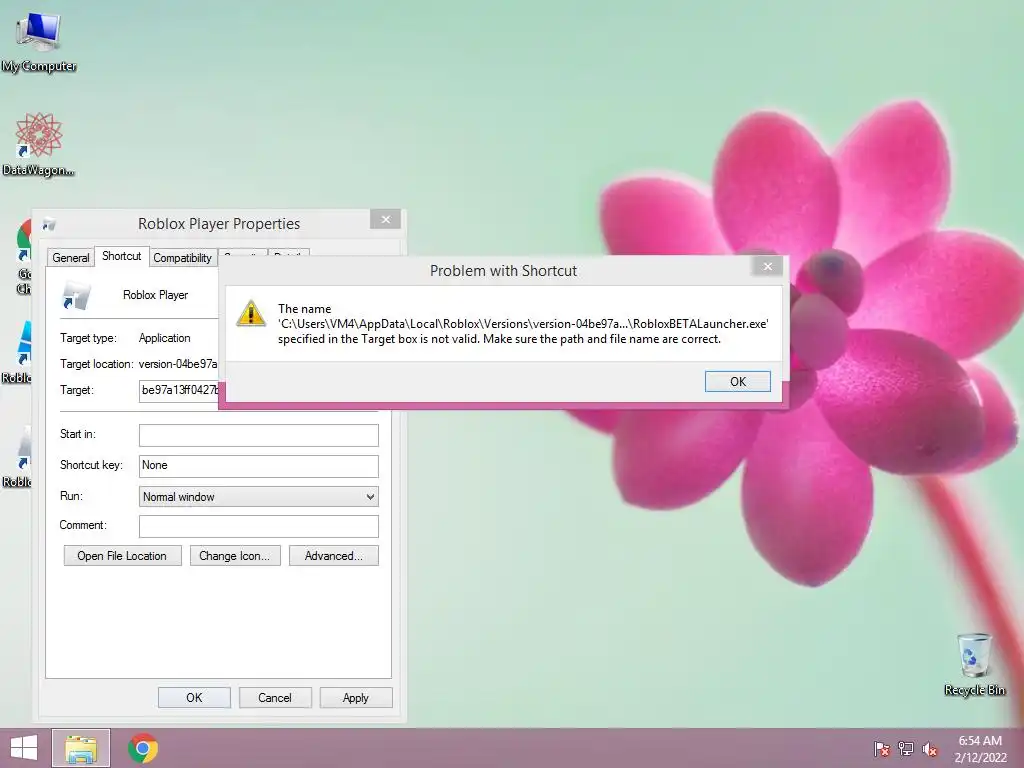Click the Windows Start button
Image resolution: width=1024 pixels, height=768 pixels.
coord(24,748)
